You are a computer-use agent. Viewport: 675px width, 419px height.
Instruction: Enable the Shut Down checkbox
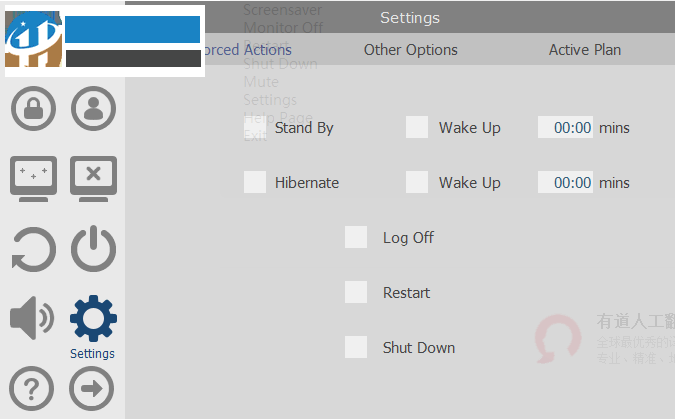pyautogui.click(x=356, y=348)
